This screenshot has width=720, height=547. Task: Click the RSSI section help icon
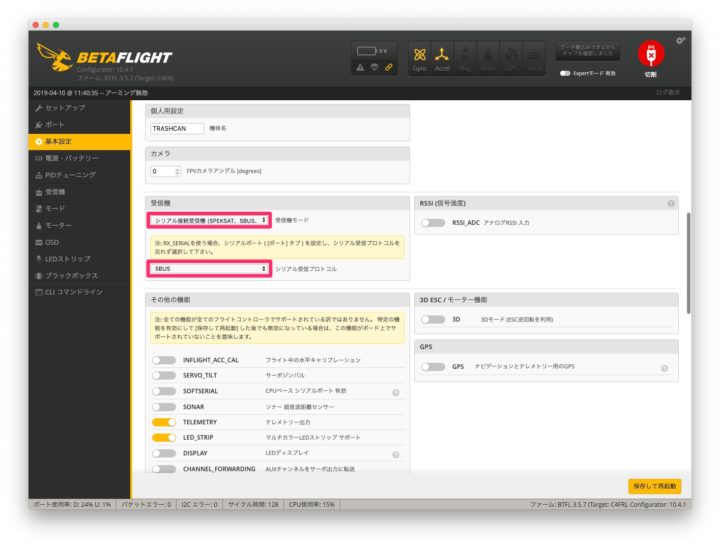coord(671,203)
